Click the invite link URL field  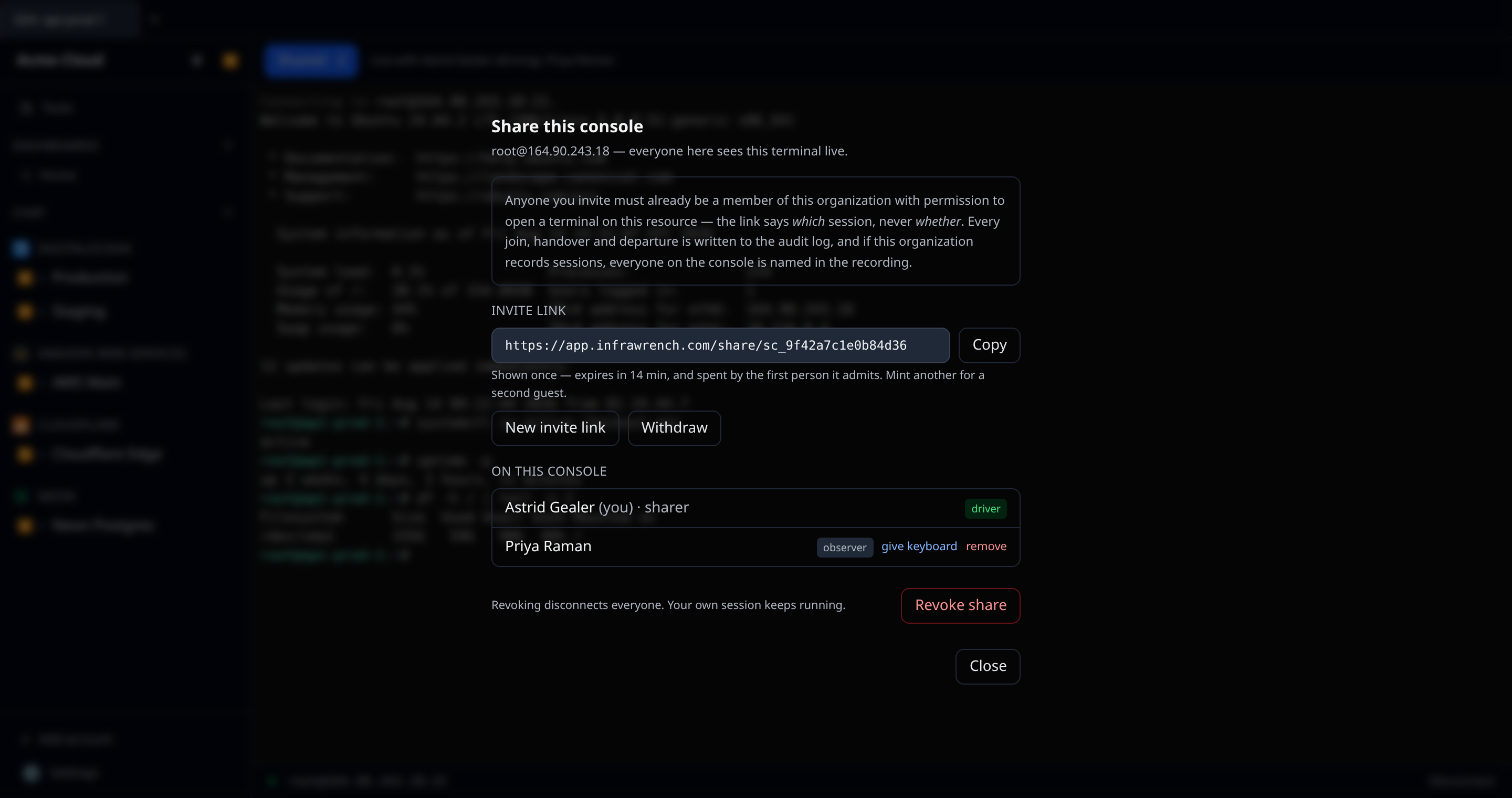click(720, 345)
